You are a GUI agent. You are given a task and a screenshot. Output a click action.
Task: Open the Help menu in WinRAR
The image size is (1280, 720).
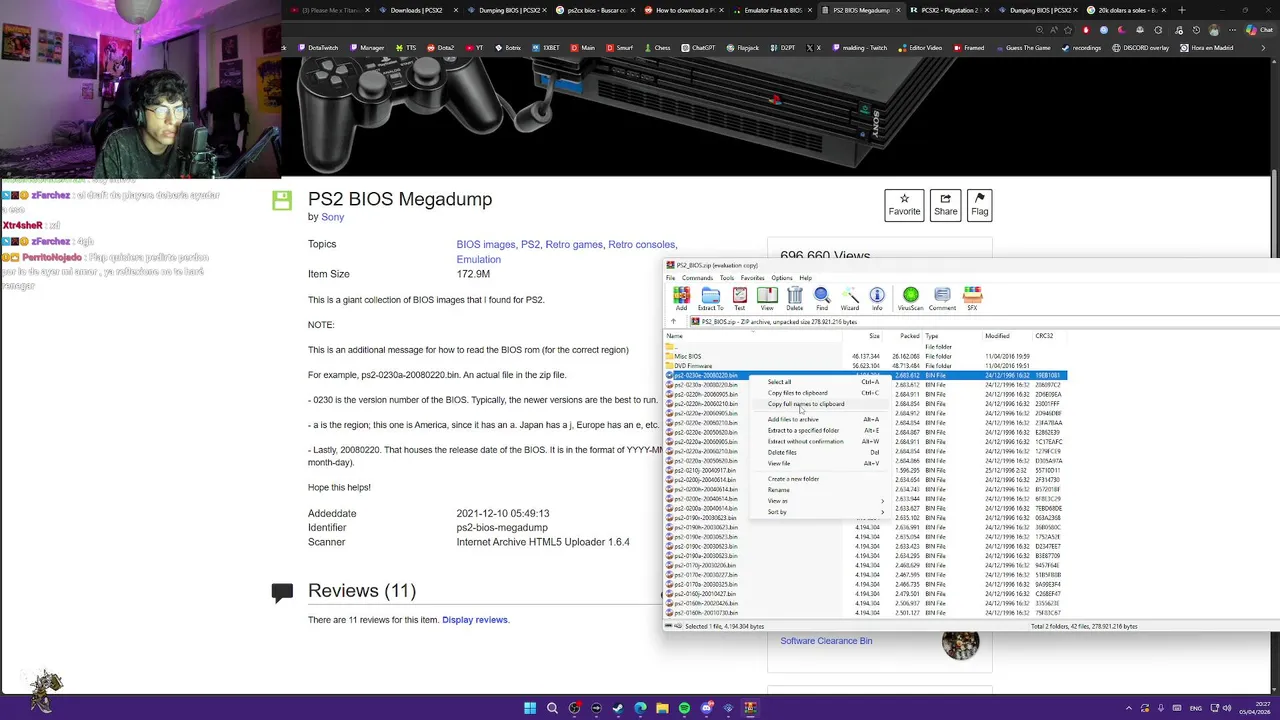coord(806,278)
